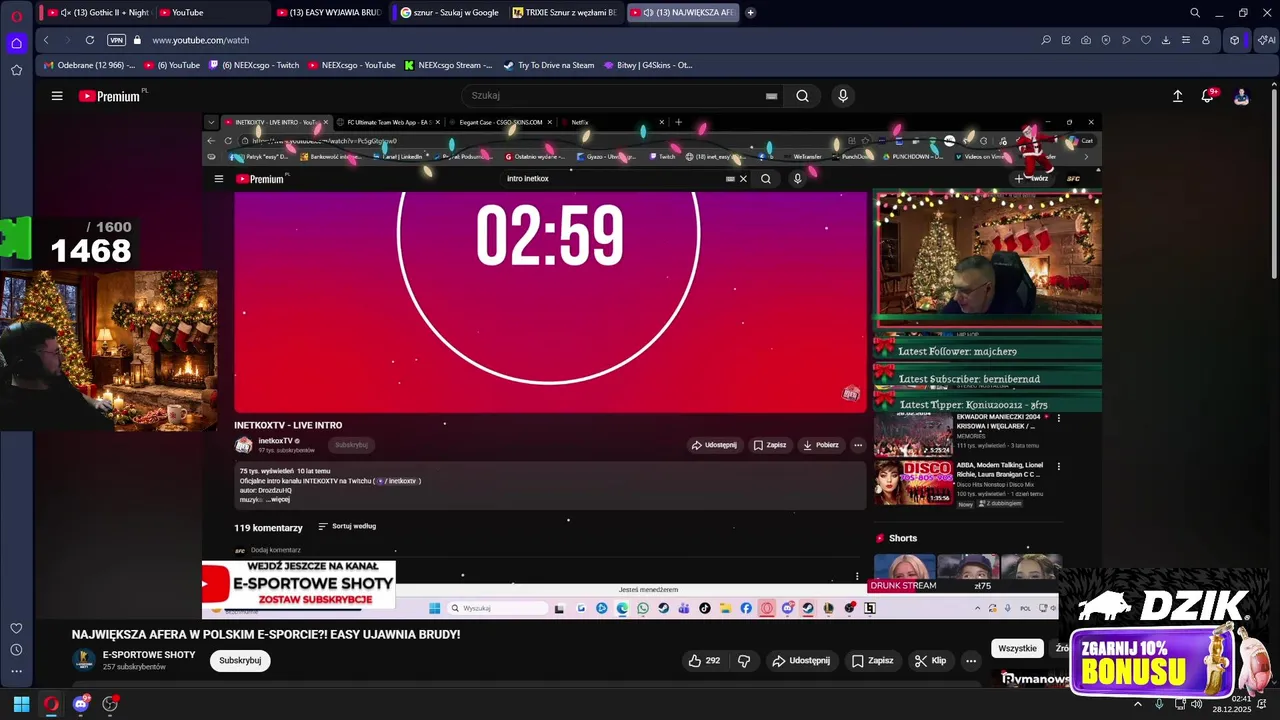Open YouTube notifications bell

[x=1207, y=96]
